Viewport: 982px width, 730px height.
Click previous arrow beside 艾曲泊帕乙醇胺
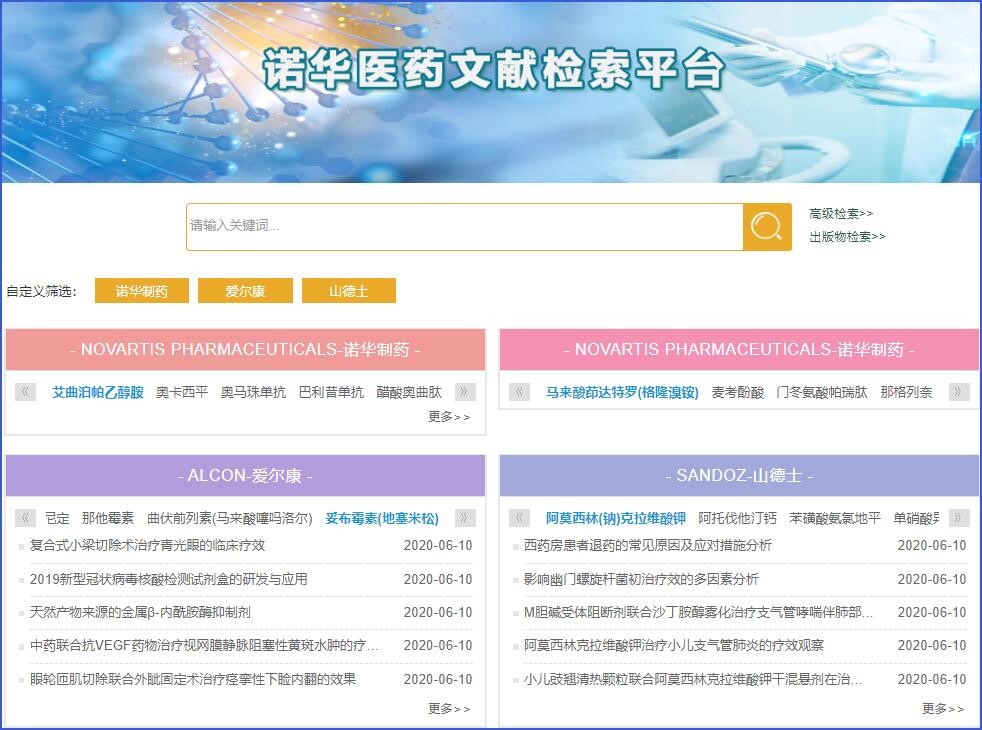[x=25, y=392]
